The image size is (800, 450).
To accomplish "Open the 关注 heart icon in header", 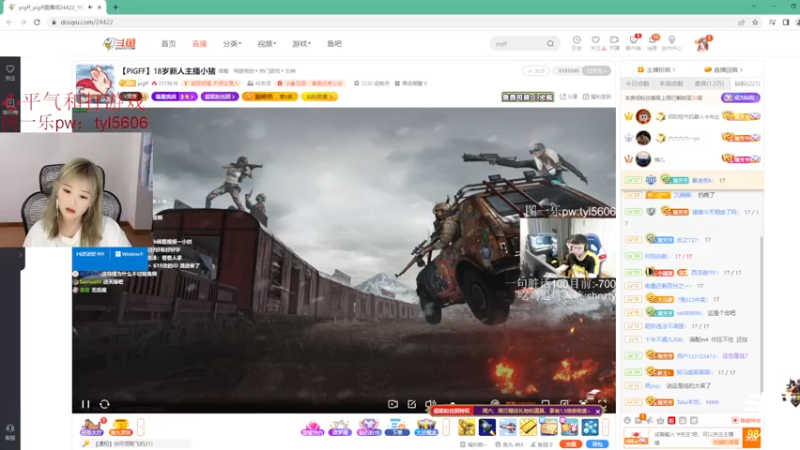I will (x=595, y=43).
